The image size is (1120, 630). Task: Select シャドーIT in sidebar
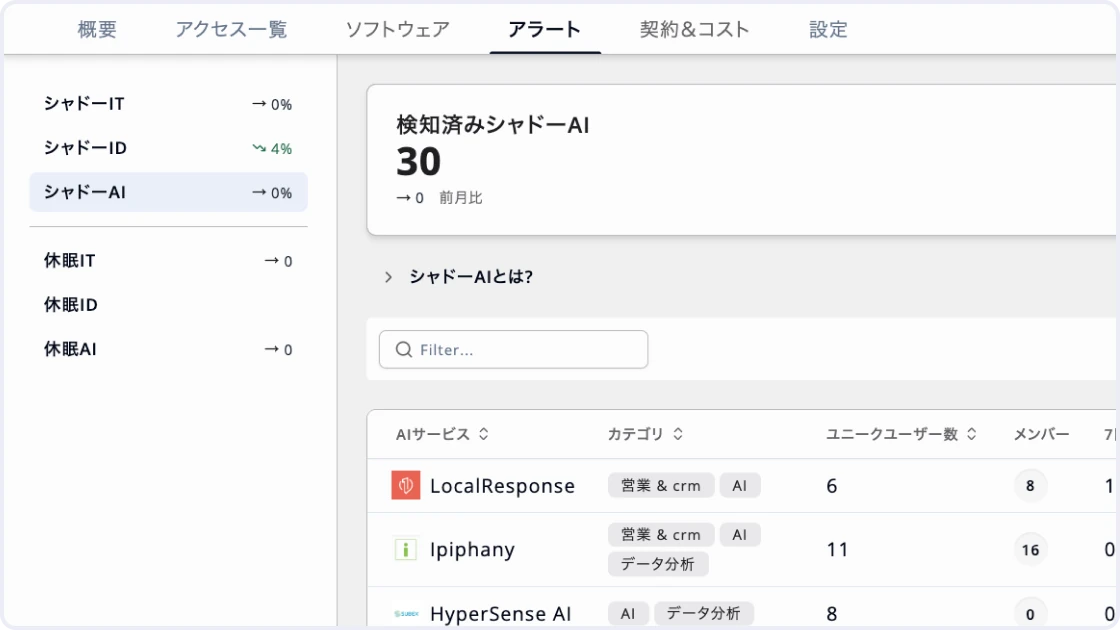click(169, 104)
